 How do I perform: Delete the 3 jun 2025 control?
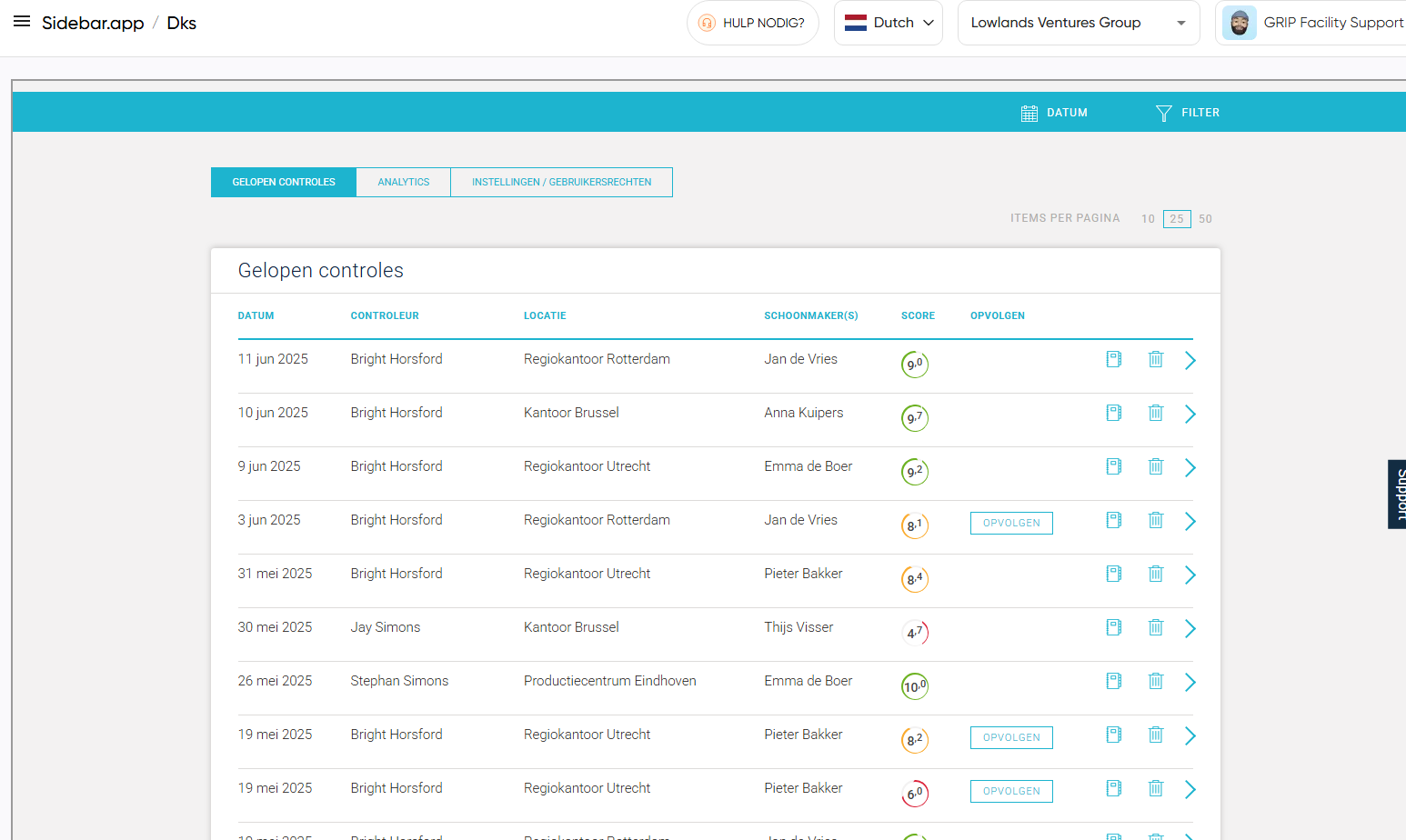1156,520
